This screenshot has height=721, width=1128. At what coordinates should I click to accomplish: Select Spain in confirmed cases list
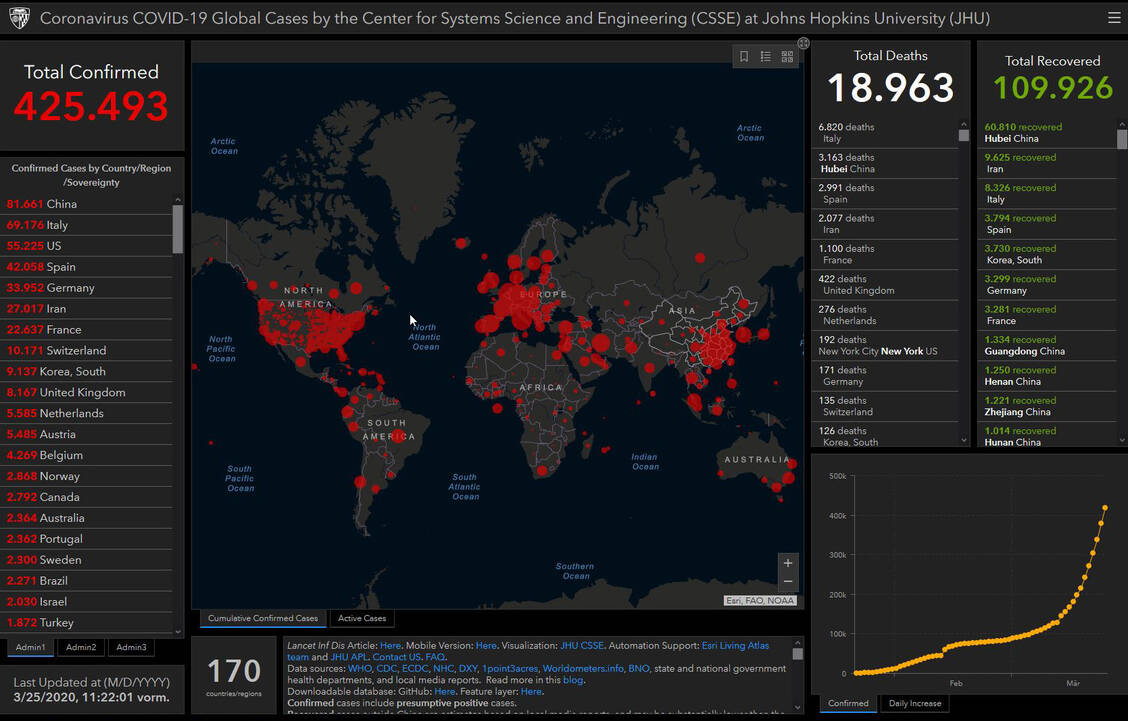pos(87,267)
